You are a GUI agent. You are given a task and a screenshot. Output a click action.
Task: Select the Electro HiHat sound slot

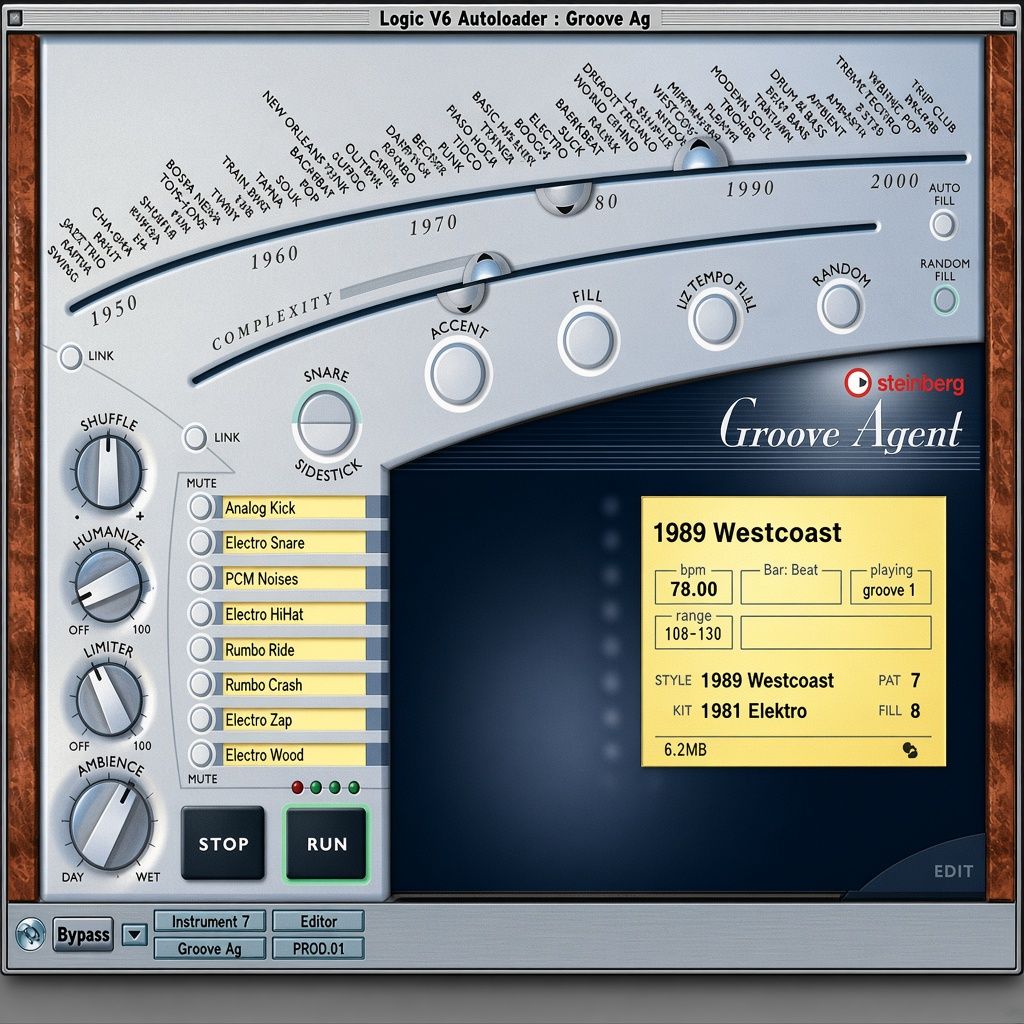[x=294, y=614]
